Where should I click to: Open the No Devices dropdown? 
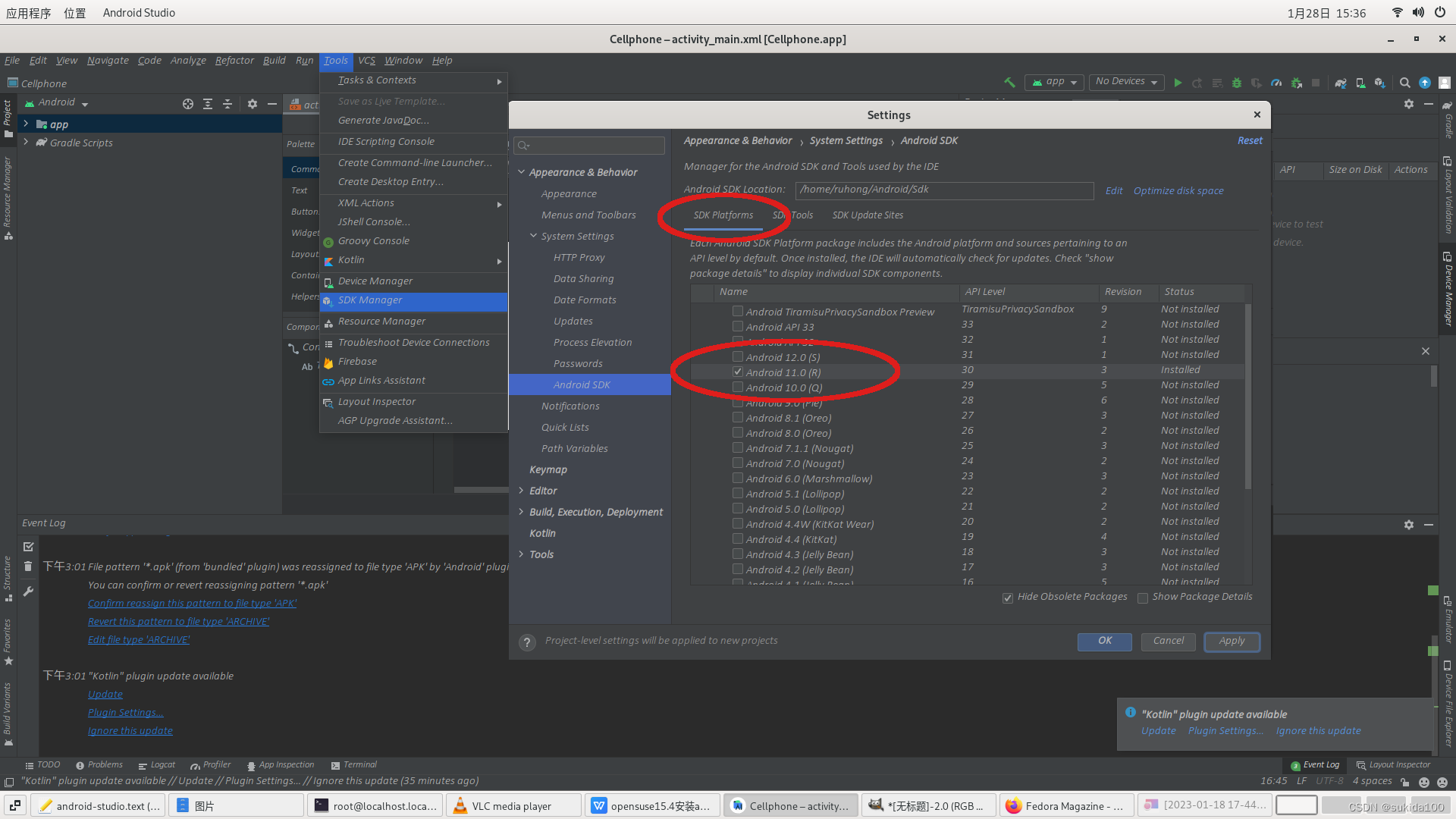1127,82
